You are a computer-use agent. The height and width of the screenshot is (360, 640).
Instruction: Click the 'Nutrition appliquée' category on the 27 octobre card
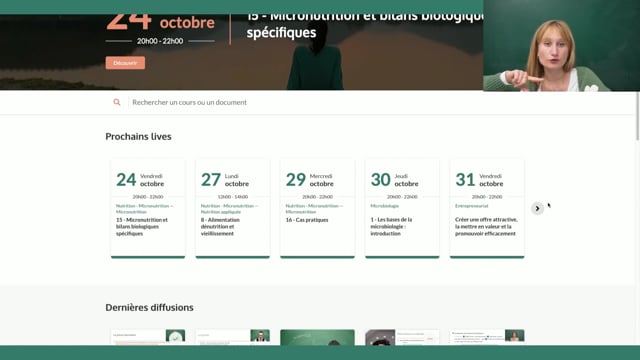[221, 212]
